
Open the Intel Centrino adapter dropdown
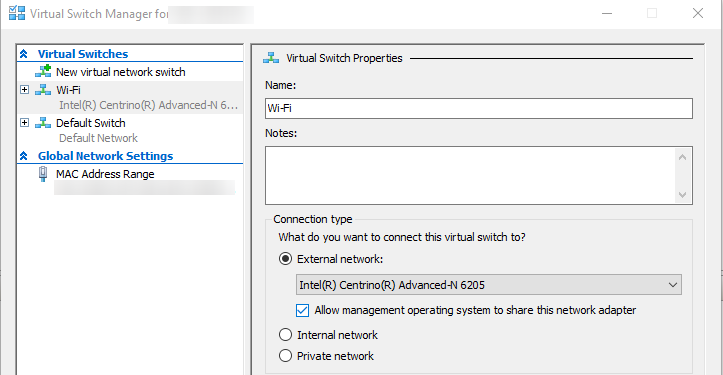489,285
